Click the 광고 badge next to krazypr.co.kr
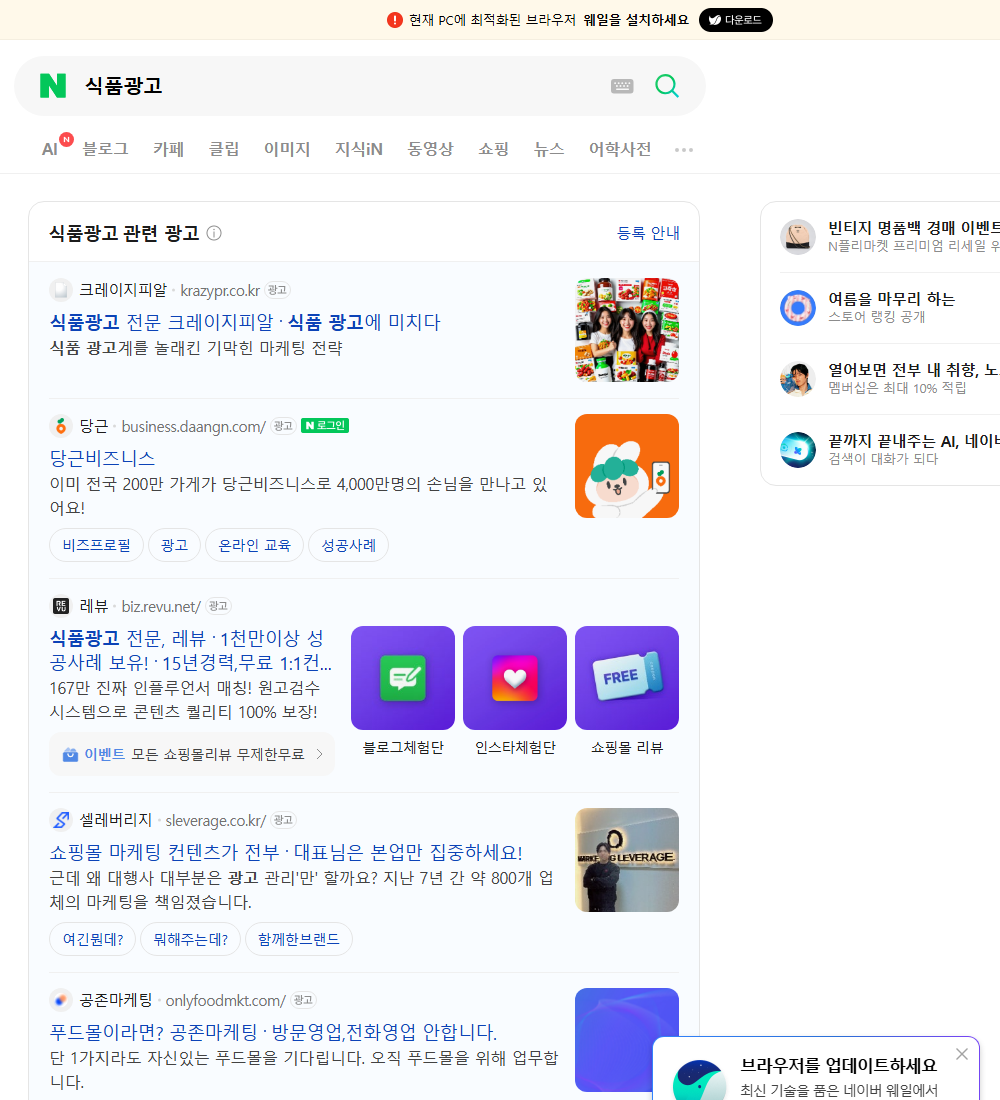1000x1100 pixels. click(277, 290)
